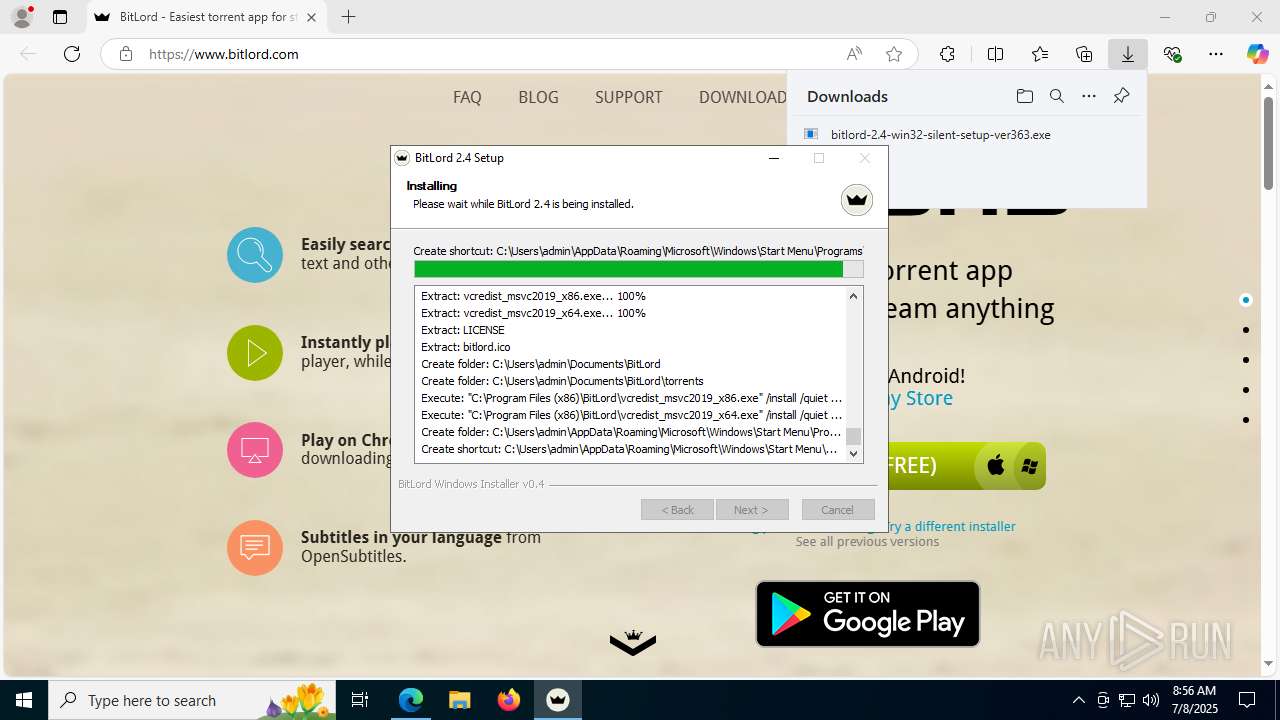This screenshot has width=1280, height=720.
Task: Click the pink Chromecast feature icon
Action: 255,450
